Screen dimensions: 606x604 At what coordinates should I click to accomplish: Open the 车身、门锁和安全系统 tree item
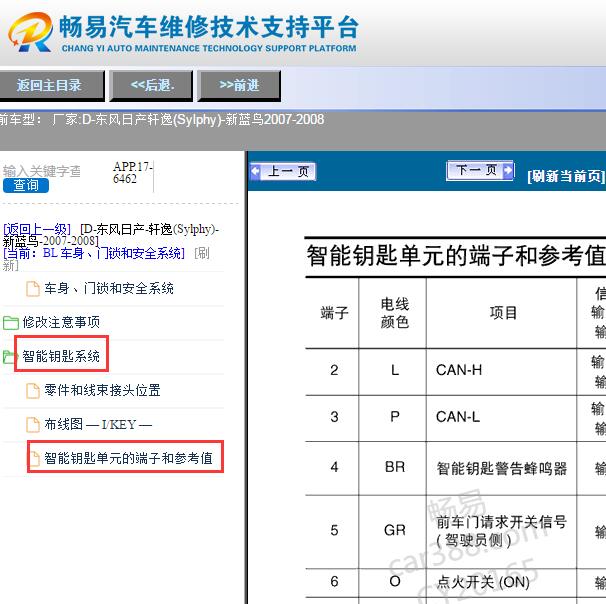109,288
